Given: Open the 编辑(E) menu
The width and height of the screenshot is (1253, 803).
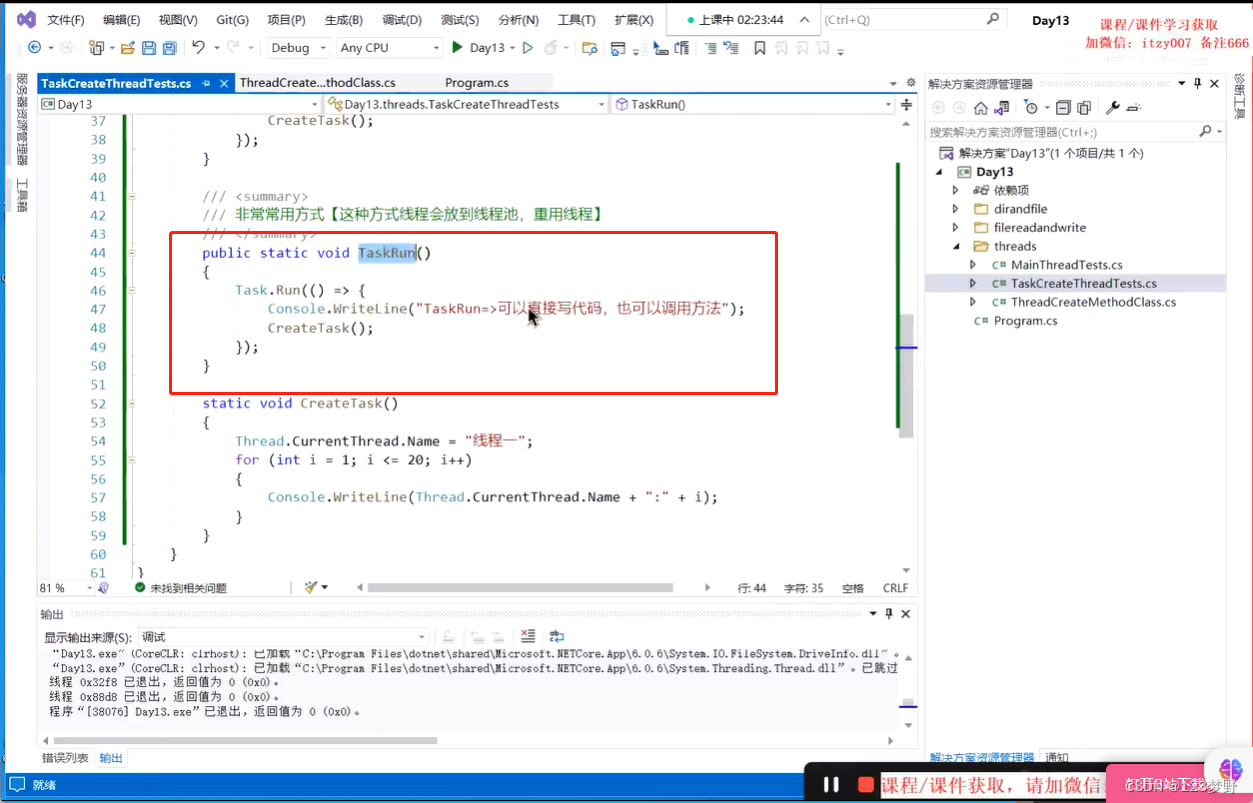Looking at the screenshot, I should (x=122, y=20).
